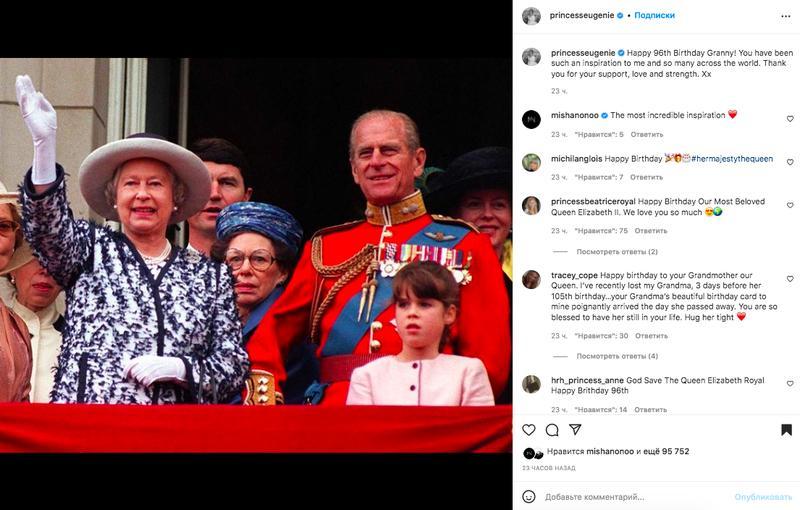This screenshot has height=510, width=800.
Task: Share post with paper plane icon
Action: pyautogui.click(x=575, y=429)
